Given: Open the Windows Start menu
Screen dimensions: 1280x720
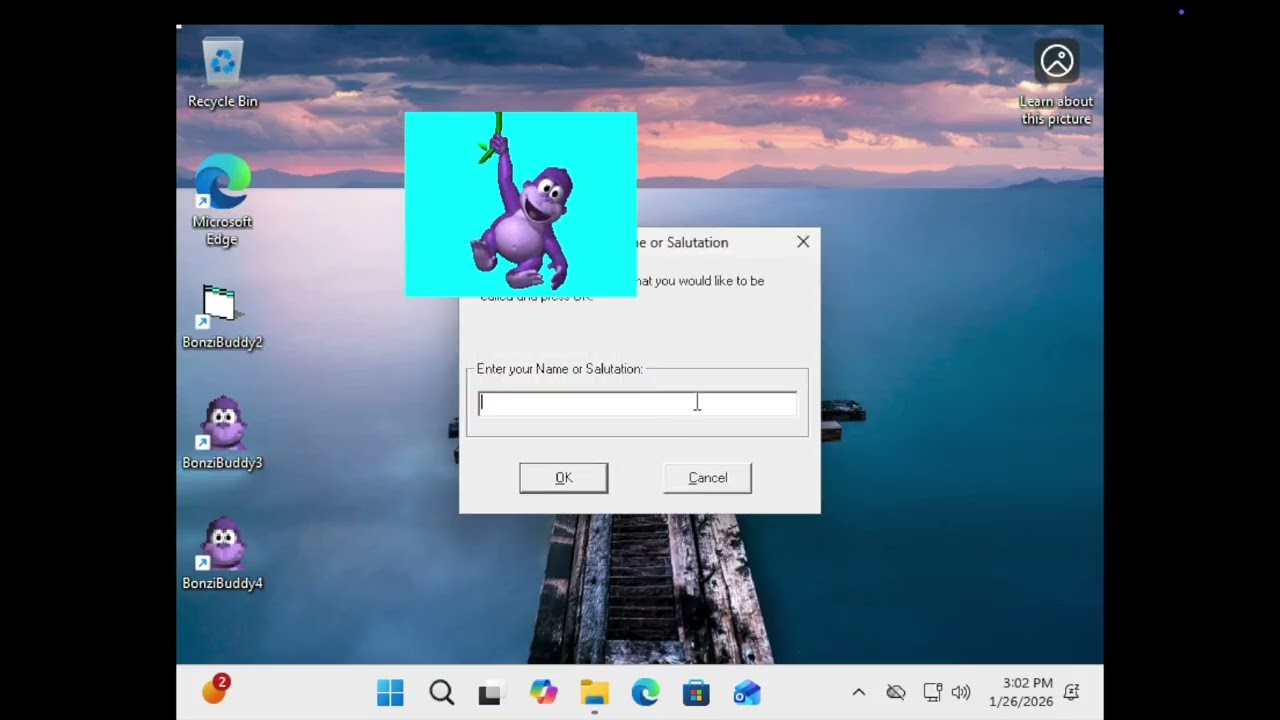Looking at the screenshot, I should [390, 692].
